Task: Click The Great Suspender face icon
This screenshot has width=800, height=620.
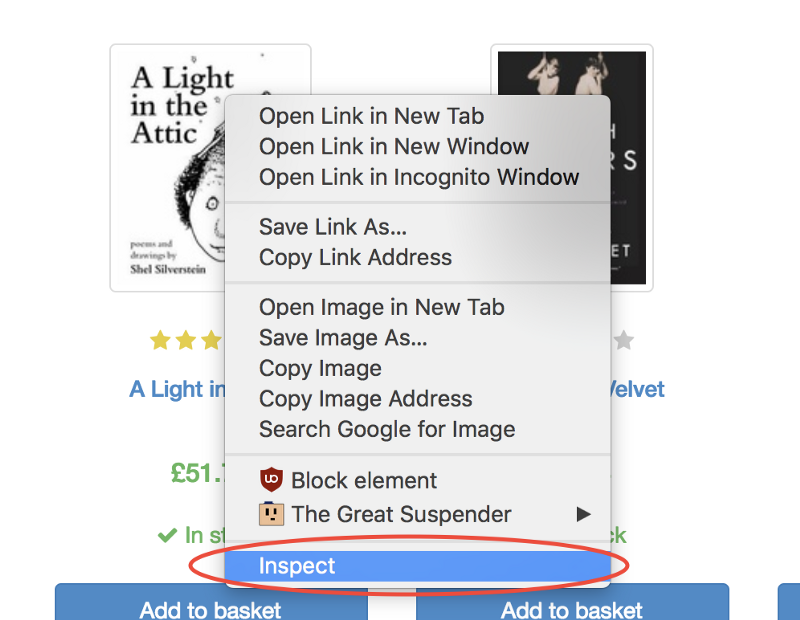Action: (271, 514)
